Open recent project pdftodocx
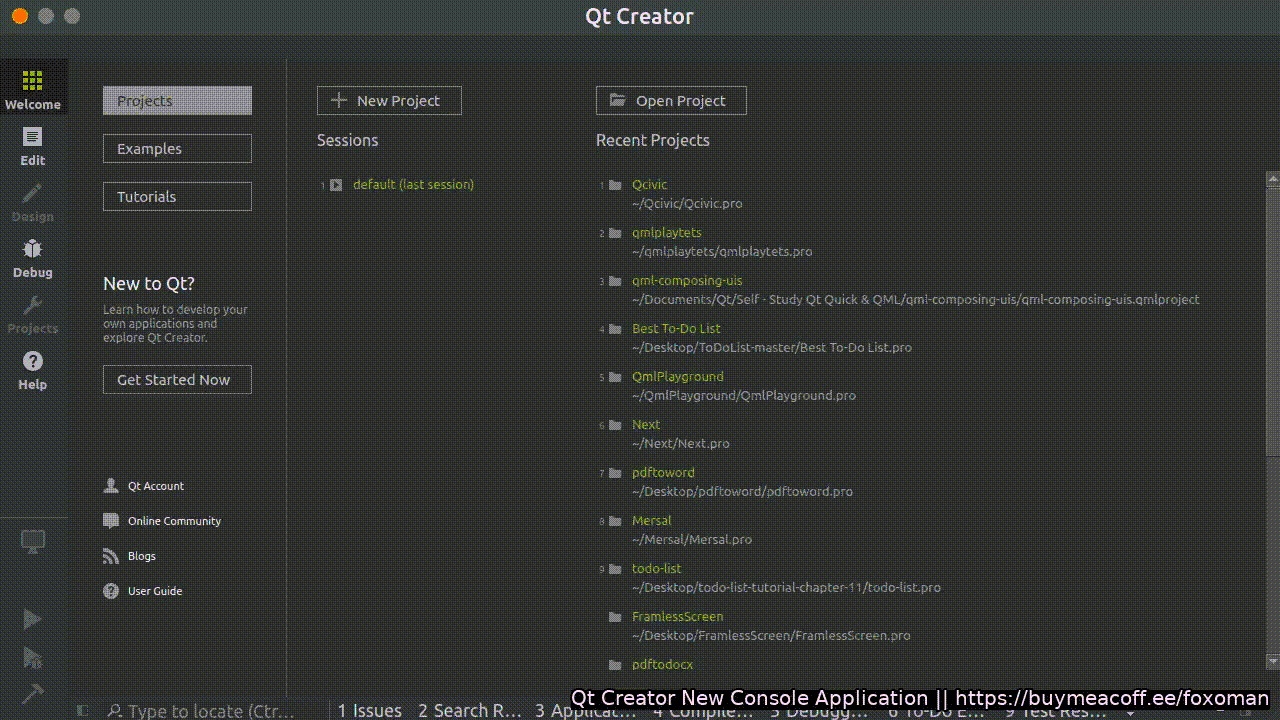Viewport: 1280px width, 720px height. coord(662,664)
